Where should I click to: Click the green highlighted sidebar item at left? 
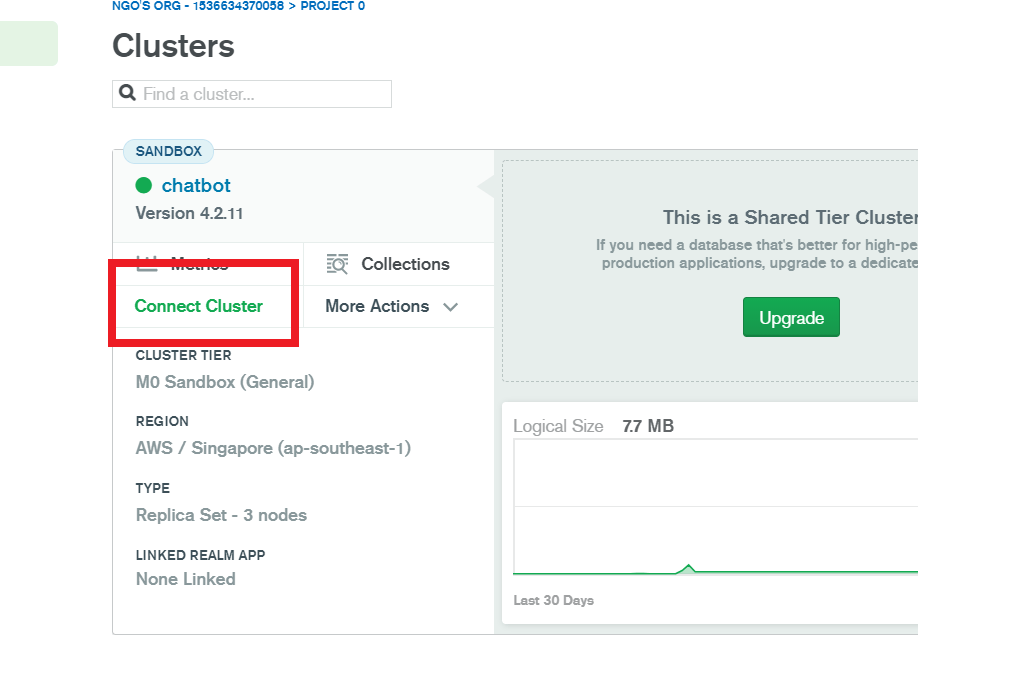pos(28,44)
